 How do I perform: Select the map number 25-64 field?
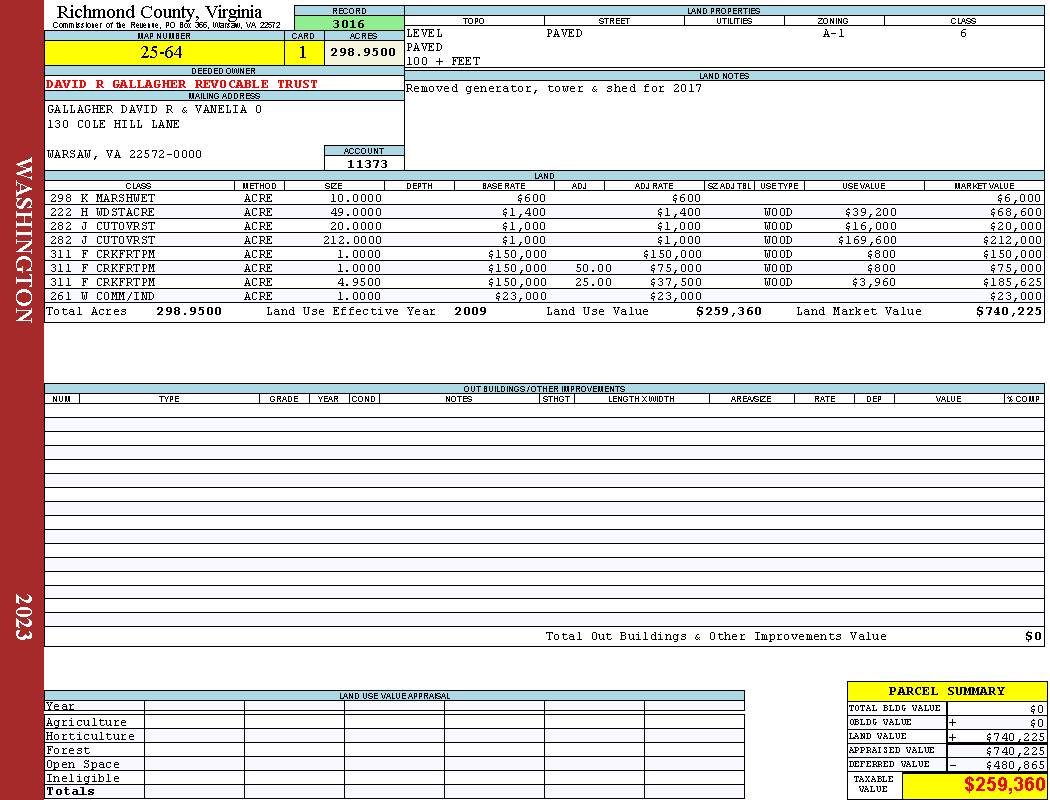(x=164, y=52)
